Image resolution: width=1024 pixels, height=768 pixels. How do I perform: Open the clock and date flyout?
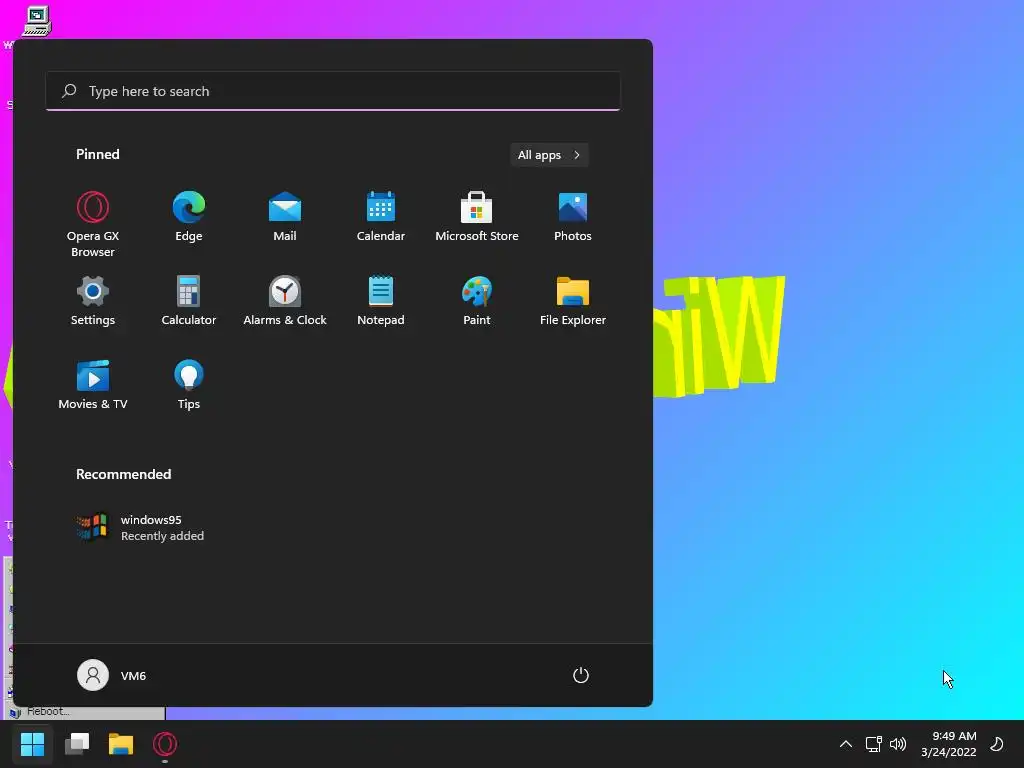pyautogui.click(x=948, y=744)
